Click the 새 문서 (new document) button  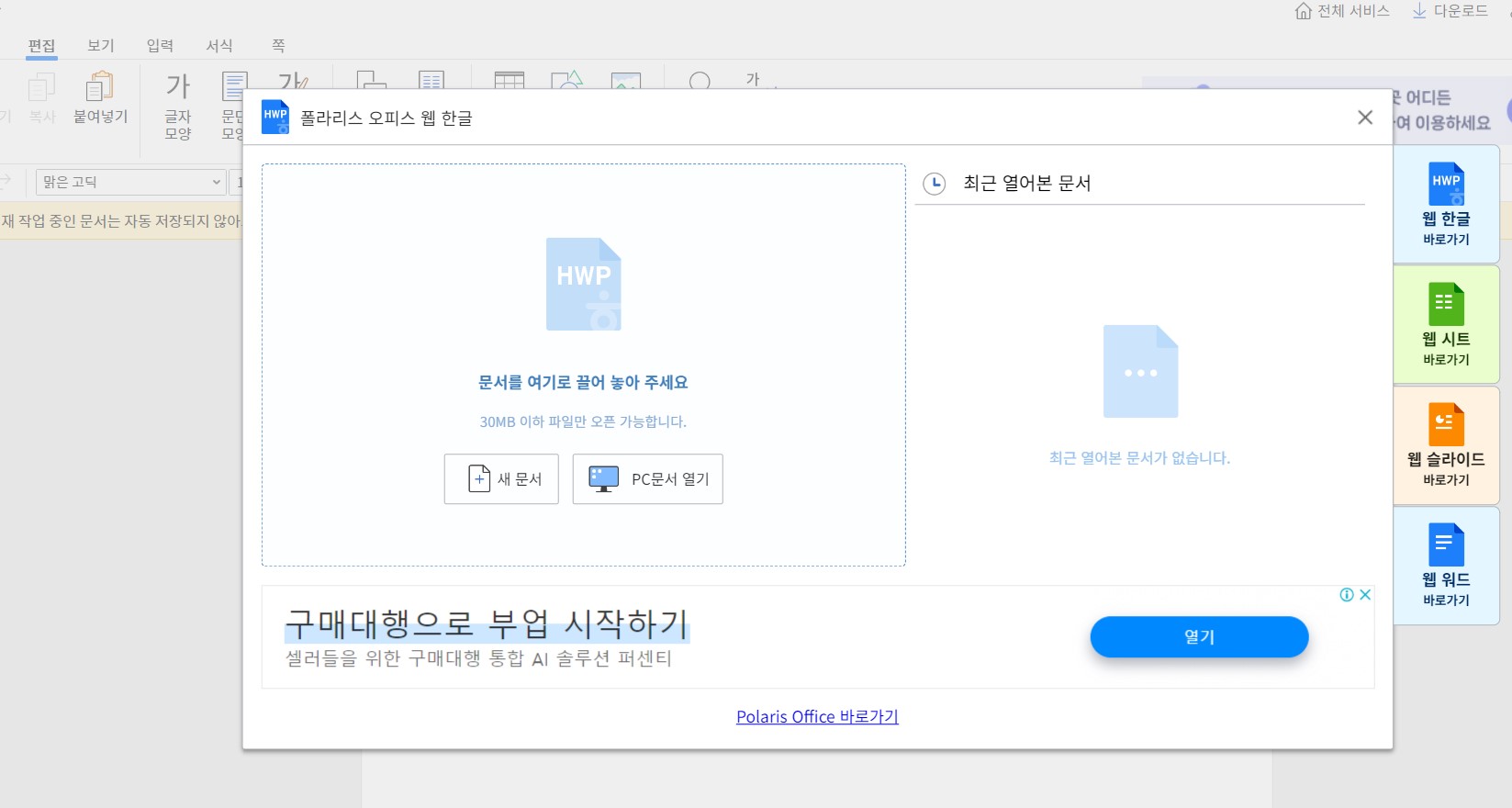[501, 479]
